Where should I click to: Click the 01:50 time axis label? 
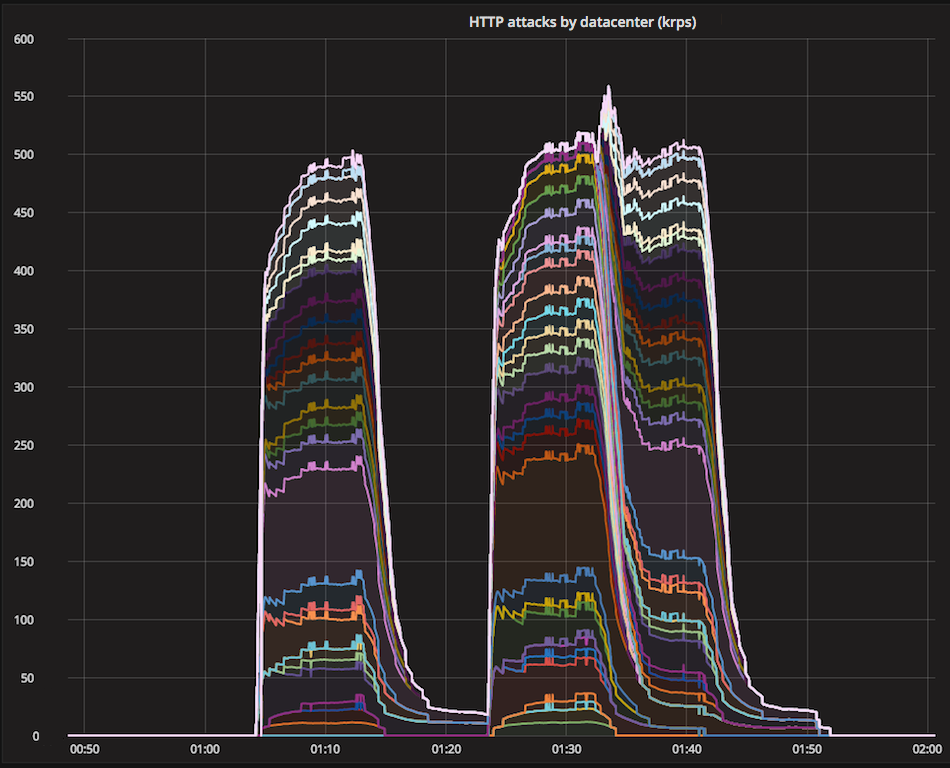point(807,749)
